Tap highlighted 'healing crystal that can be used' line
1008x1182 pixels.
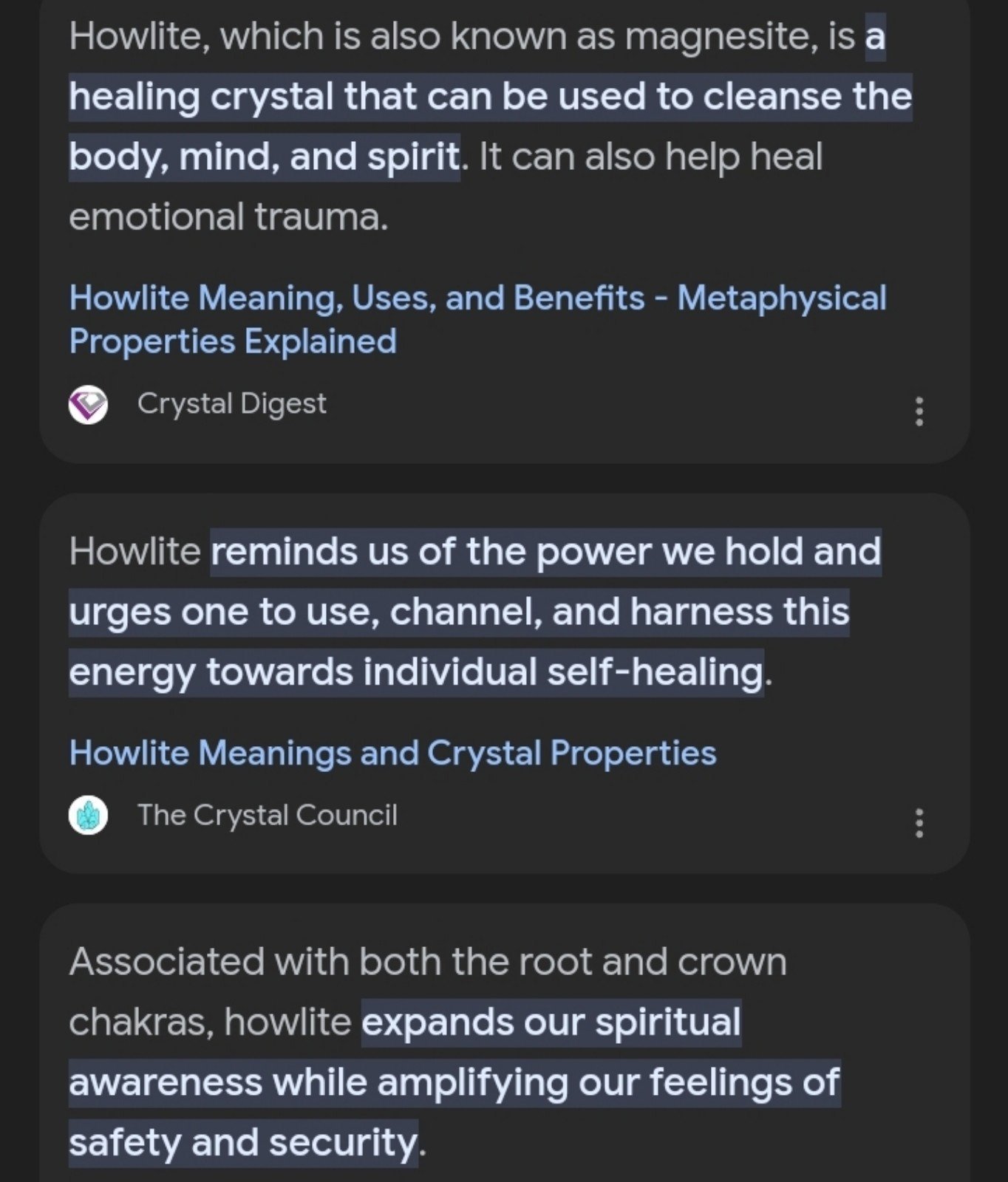[491, 98]
